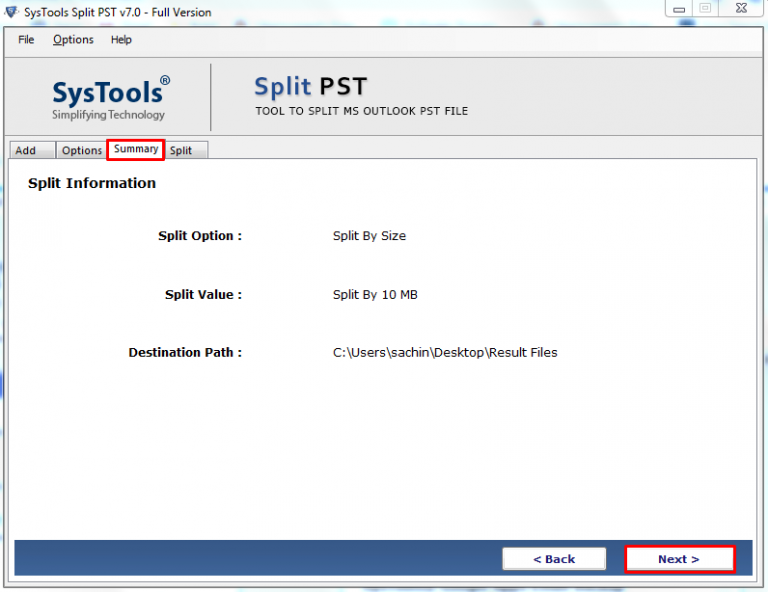768x592 pixels.
Task: Click the 'Destination Path :' label
Action: coord(185,353)
